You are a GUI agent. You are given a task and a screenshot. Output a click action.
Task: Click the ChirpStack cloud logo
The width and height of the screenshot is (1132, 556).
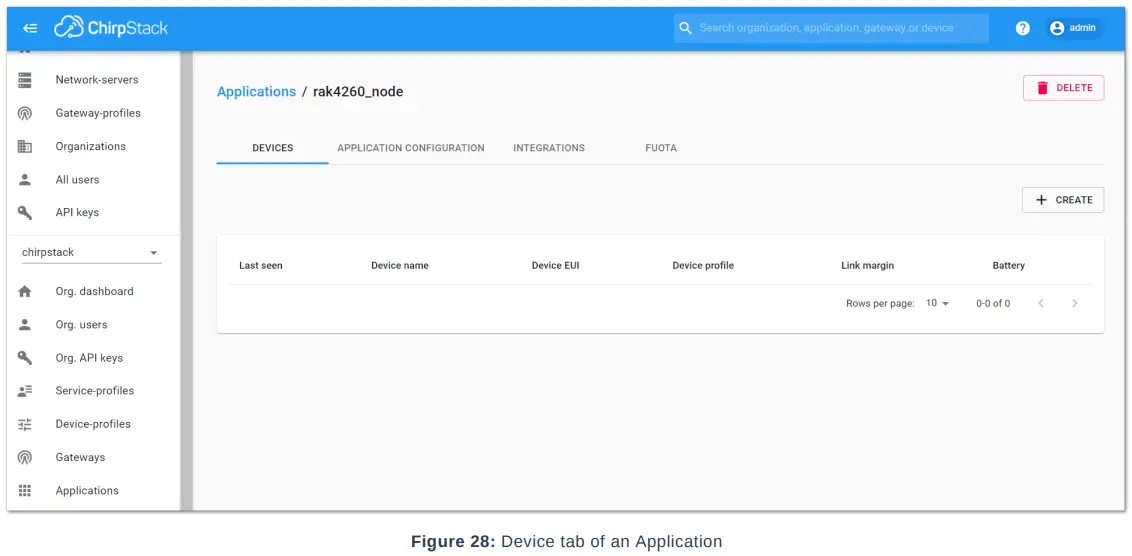click(x=69, y=27)
